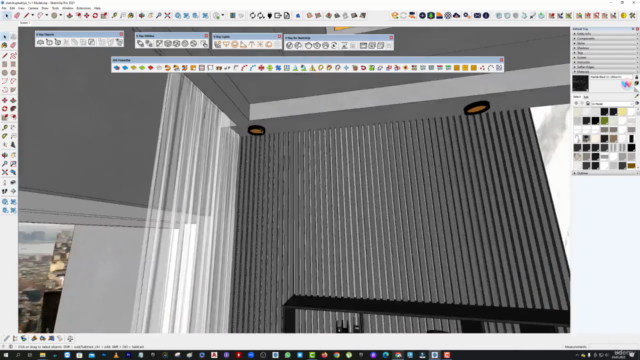The width and height of the screenshot is (640, 360).
Task: Open File Explorer from the taskbar
Action: click(42, 355)
